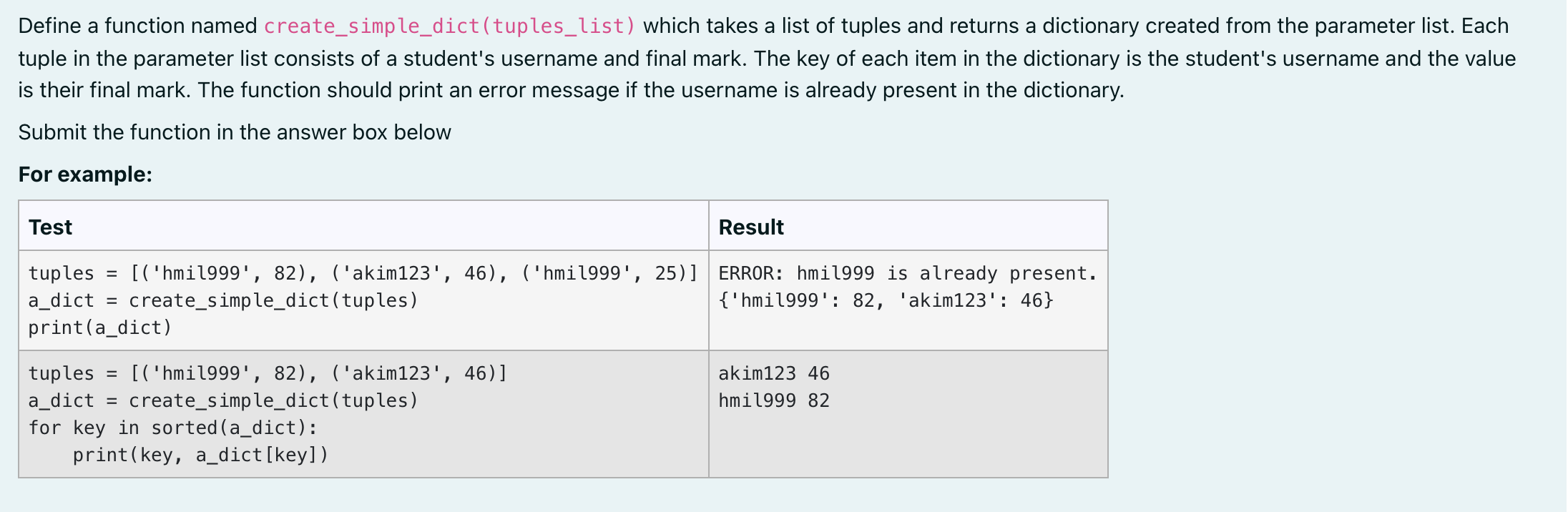
Task: Click a_dict assignment line in second test row
Action: [223, 400]
